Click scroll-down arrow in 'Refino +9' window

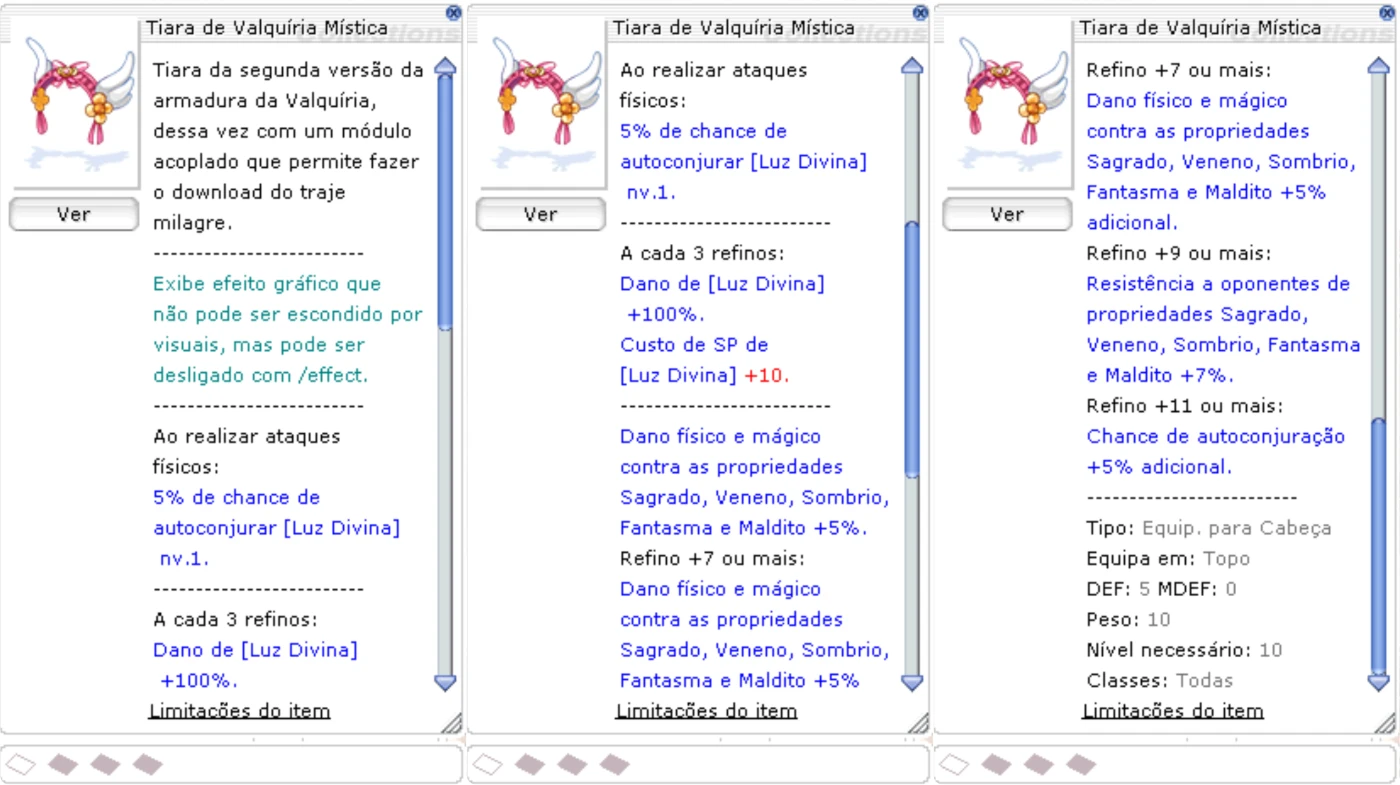[x=1379, y=682]
